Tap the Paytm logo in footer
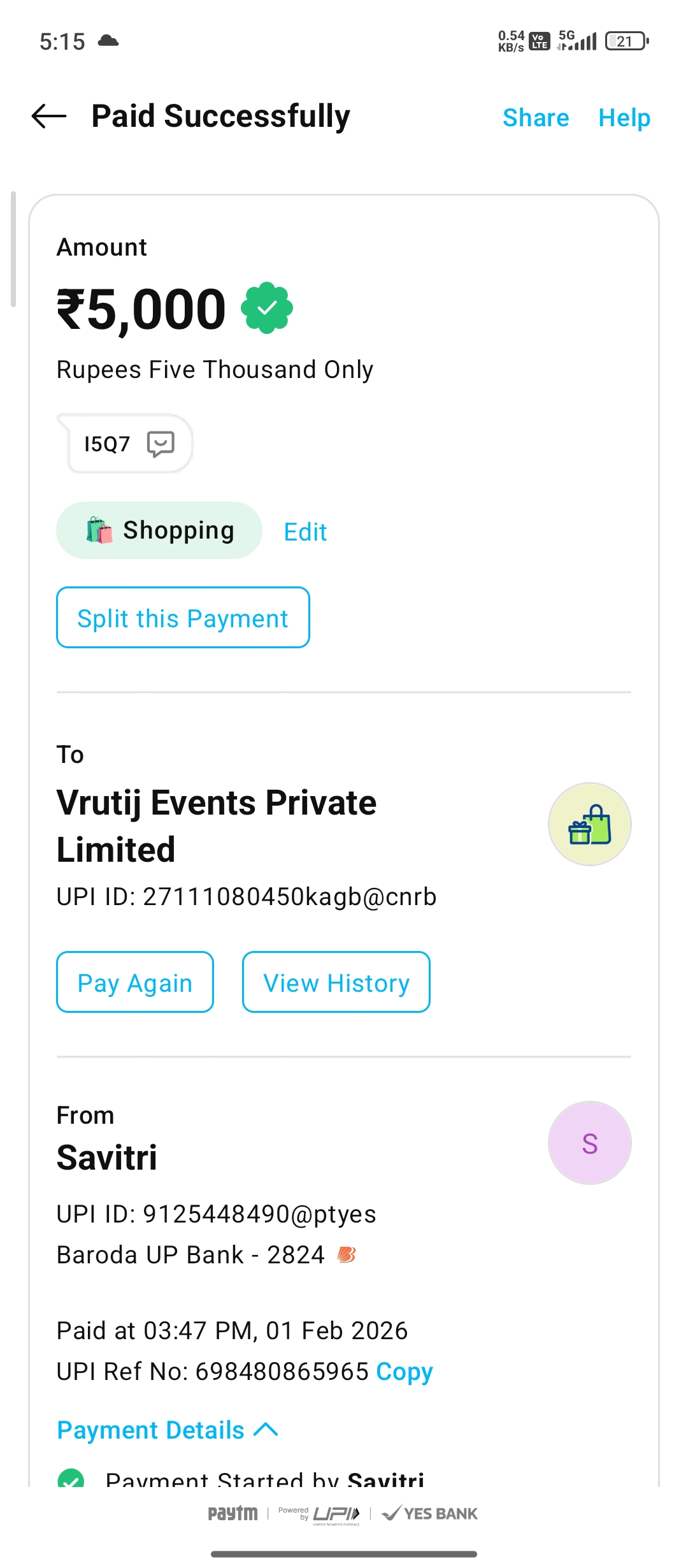The image size is (688, 1568). click(x=233, y=1513)
